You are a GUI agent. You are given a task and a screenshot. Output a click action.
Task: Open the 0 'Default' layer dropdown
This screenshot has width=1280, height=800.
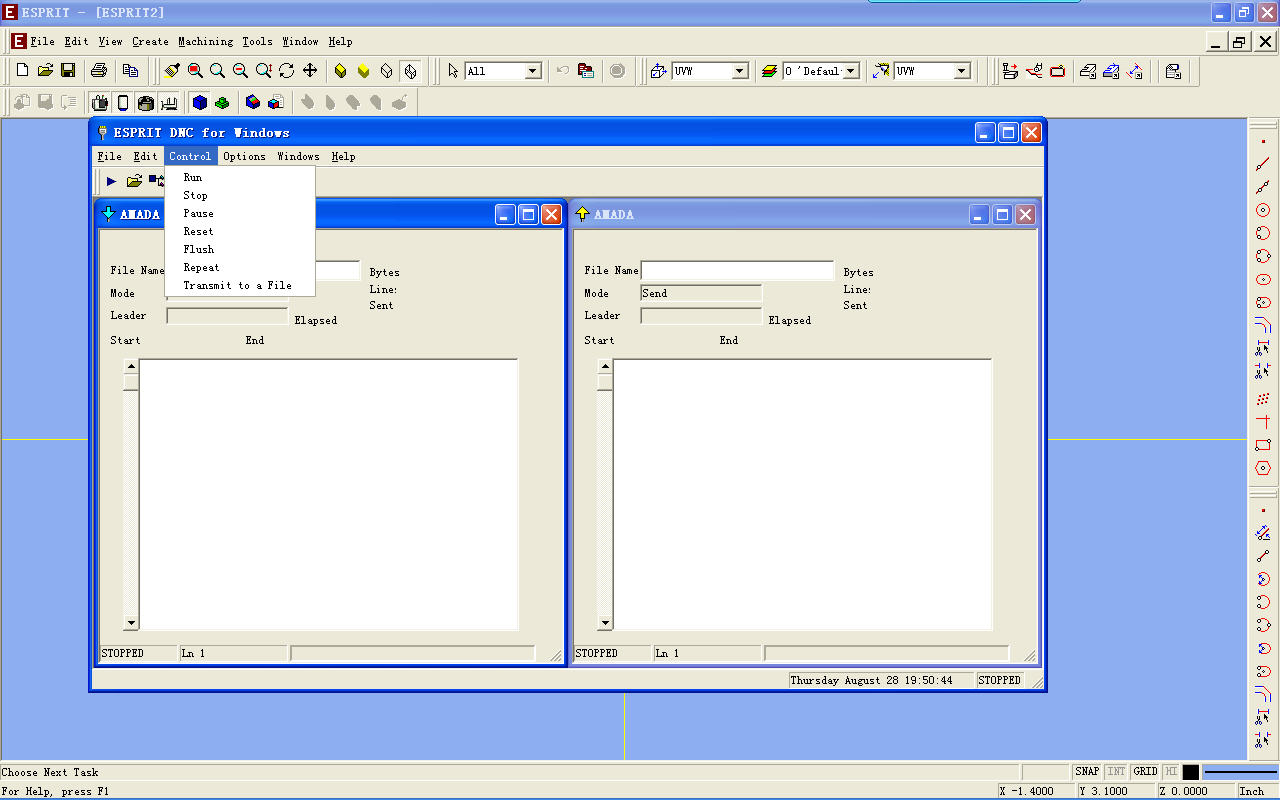tap(851, 71)
